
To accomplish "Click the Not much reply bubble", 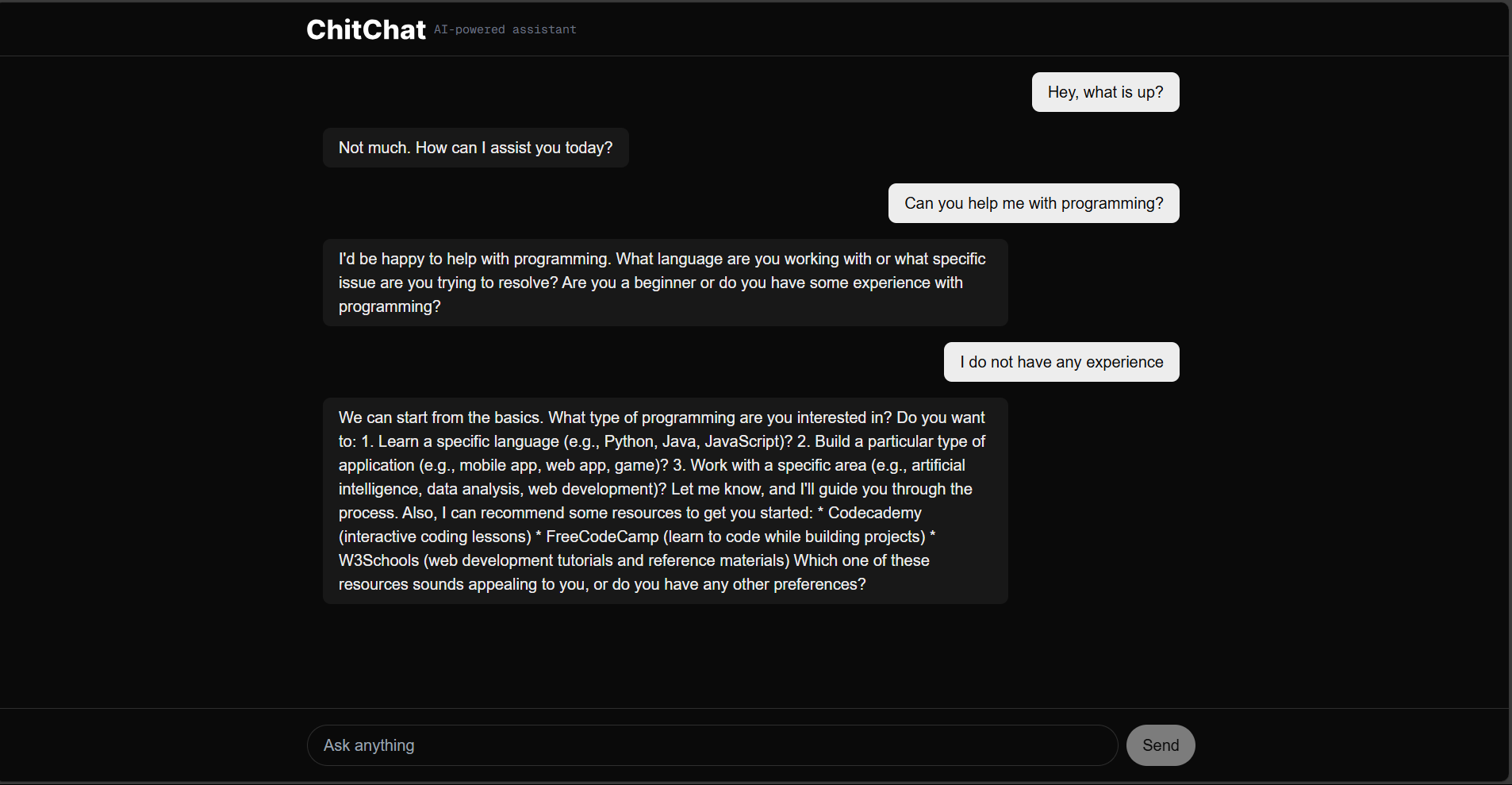I will click(475, 148).
